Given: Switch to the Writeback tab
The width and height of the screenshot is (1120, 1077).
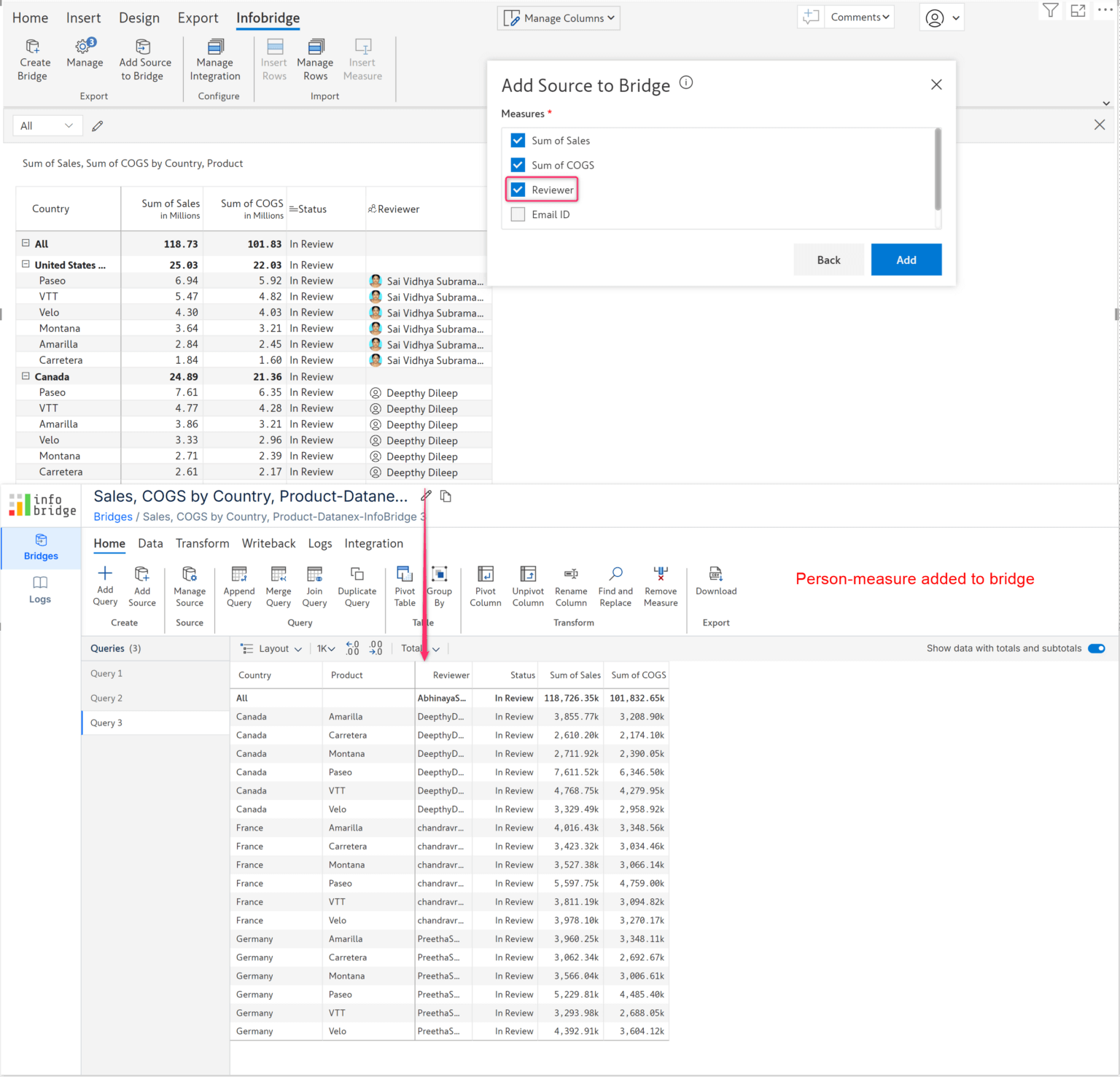Looking at the screenshot, I should coord(268,543).
